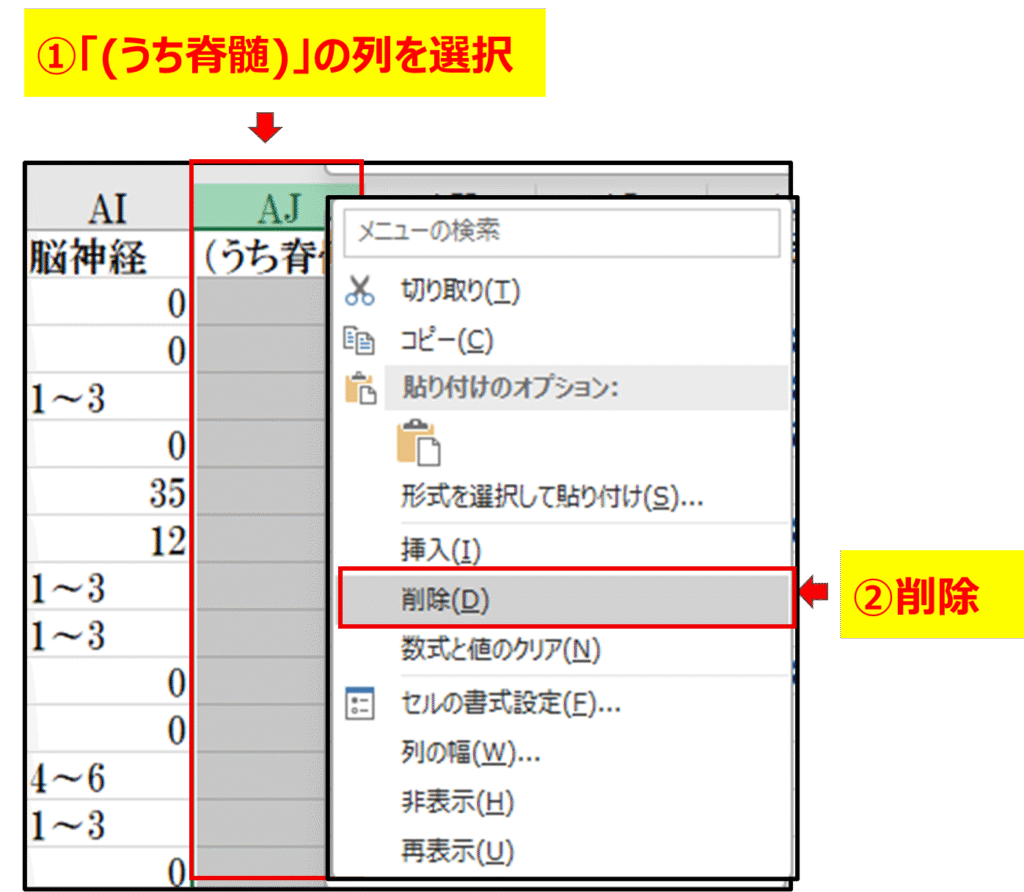This screenshot has width=1024, height=892.
Task: Click the メニューの検索 search box
Action: pos(560,233)
